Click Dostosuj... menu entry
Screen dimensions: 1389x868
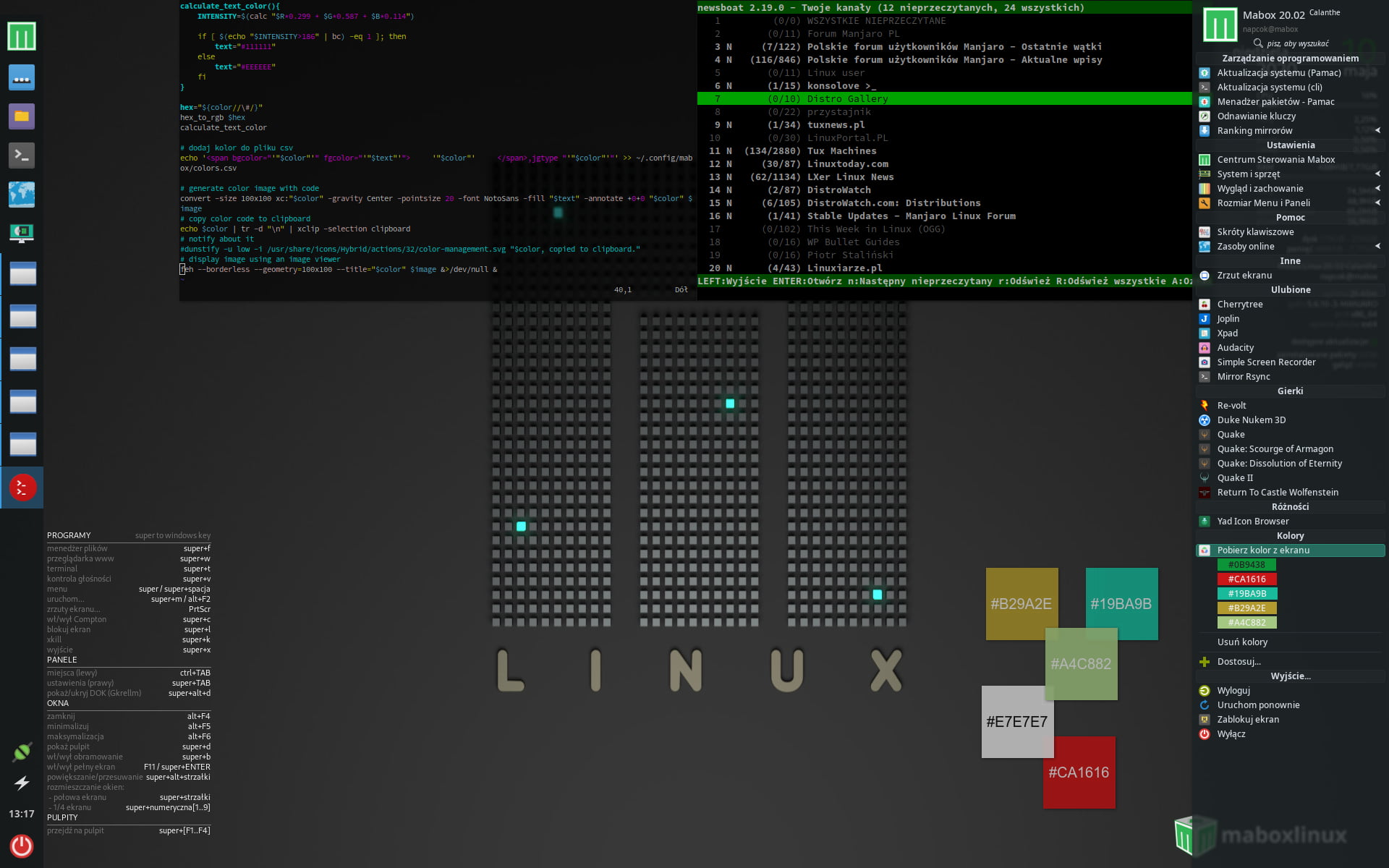tap(1239, 662)
